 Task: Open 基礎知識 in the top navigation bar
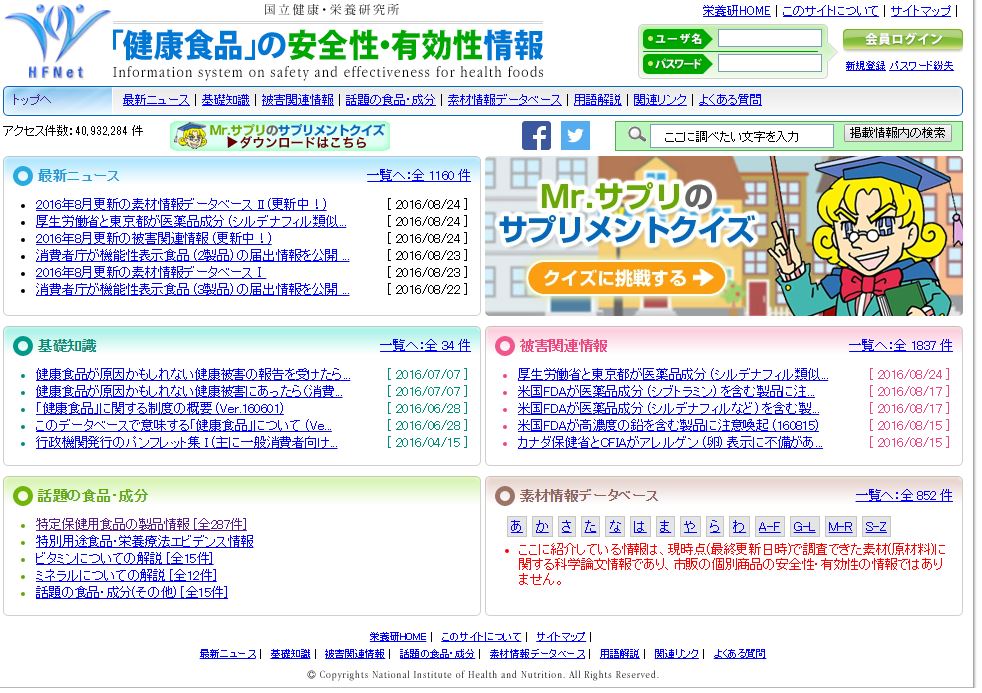pyautogui.click(x=225, y=100)
